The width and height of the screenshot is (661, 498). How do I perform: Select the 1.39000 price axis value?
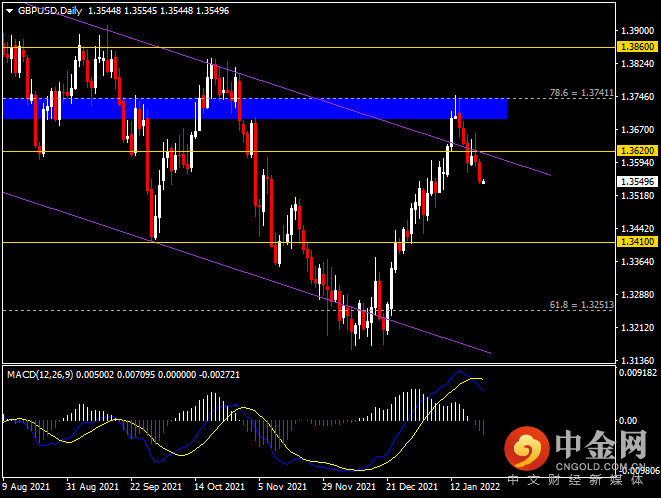point(638,31)
